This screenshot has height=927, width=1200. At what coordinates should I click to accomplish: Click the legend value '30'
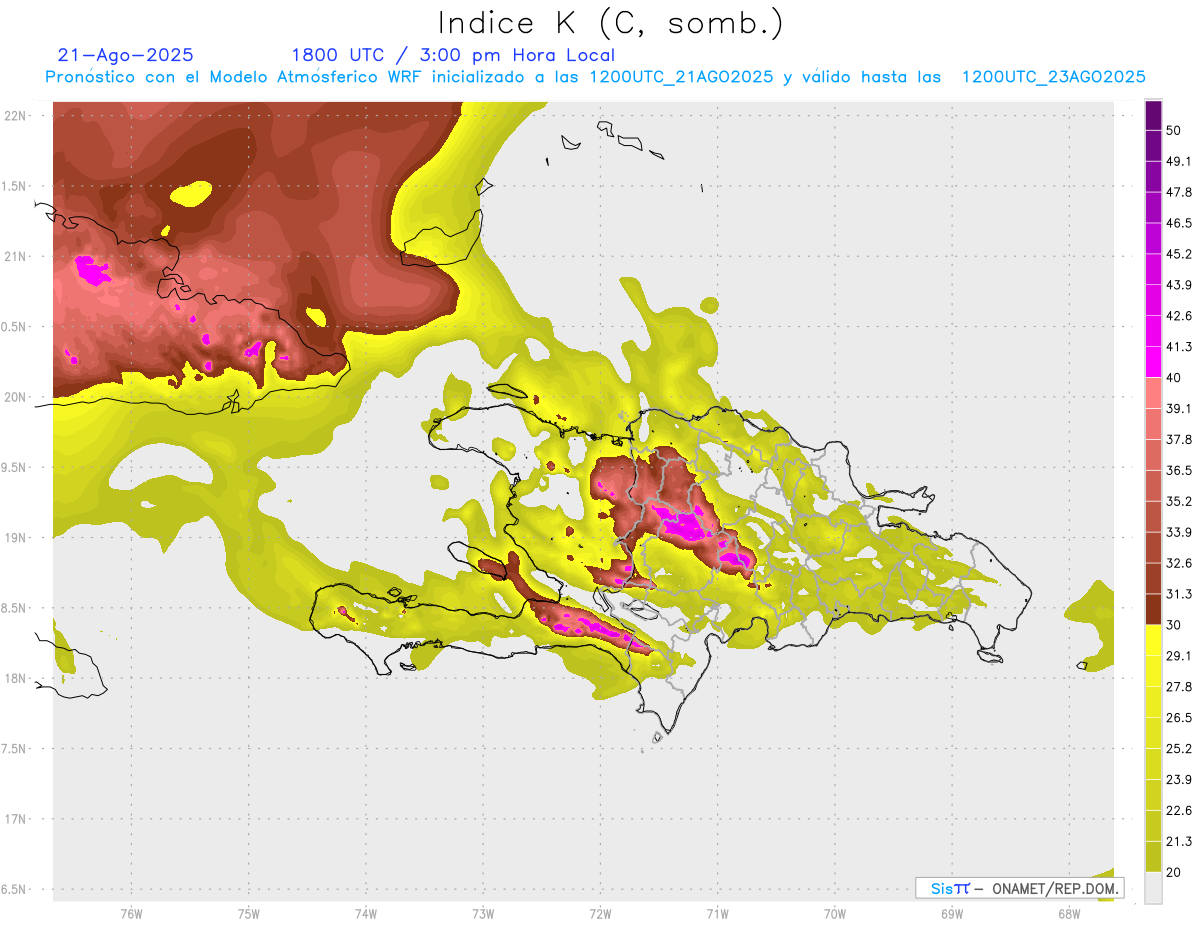tap(1174, 625)
